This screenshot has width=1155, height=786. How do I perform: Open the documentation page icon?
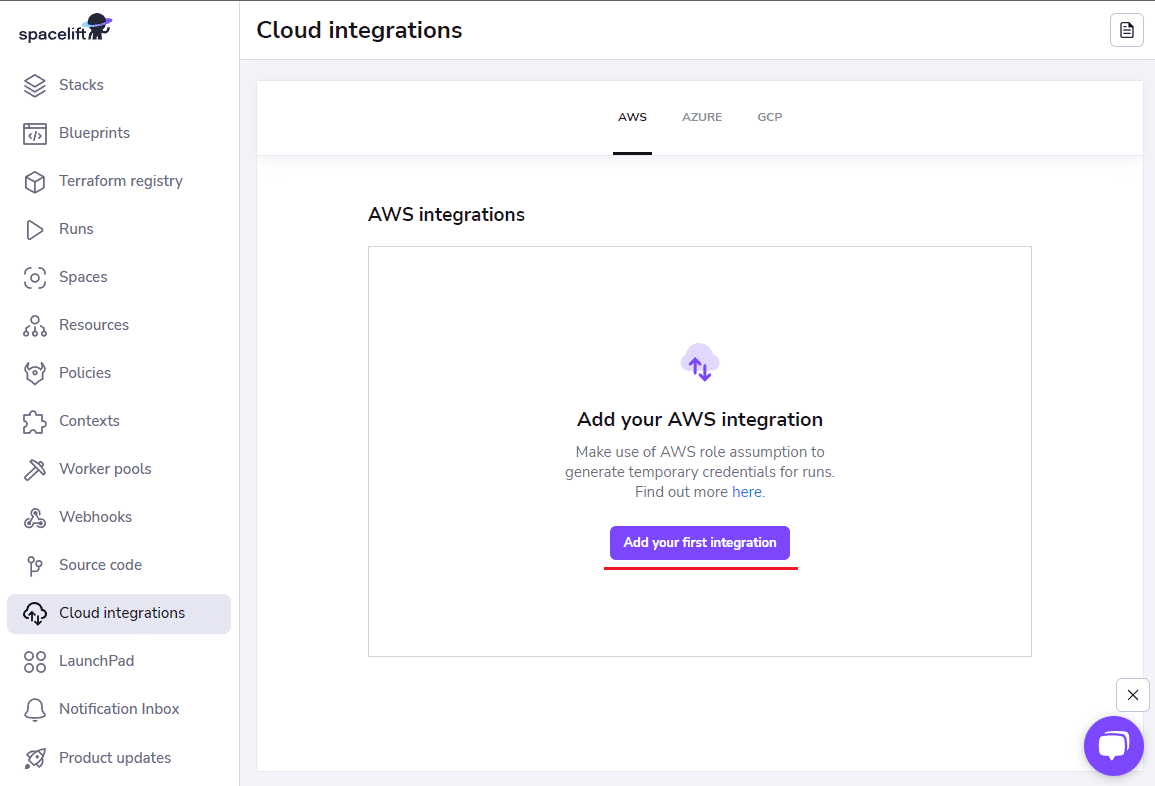coord(1126,30)
